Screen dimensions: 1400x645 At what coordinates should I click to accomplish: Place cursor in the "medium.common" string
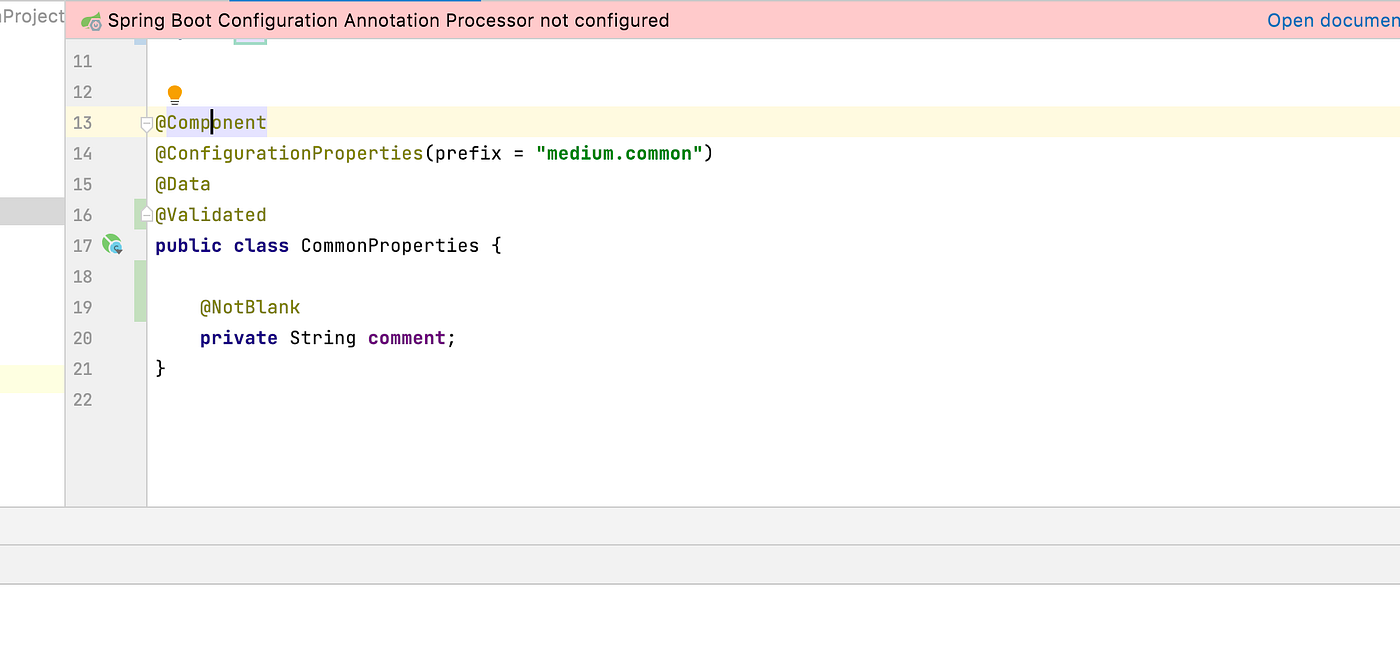[x=618, y=153]
